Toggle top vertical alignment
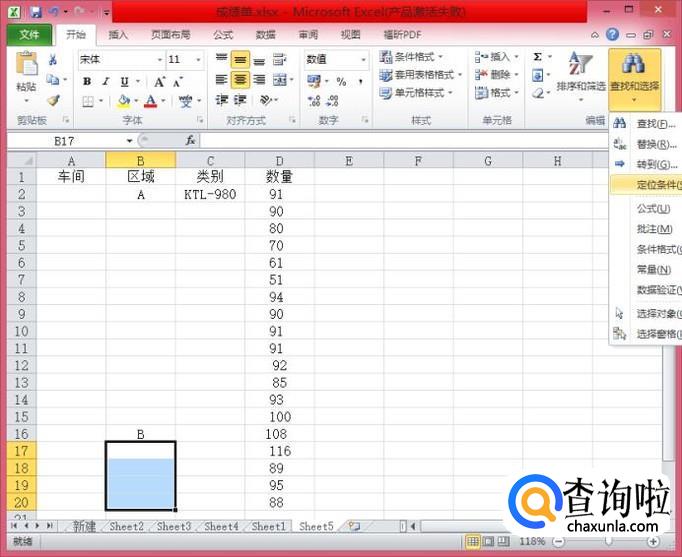 click(221, 59)
